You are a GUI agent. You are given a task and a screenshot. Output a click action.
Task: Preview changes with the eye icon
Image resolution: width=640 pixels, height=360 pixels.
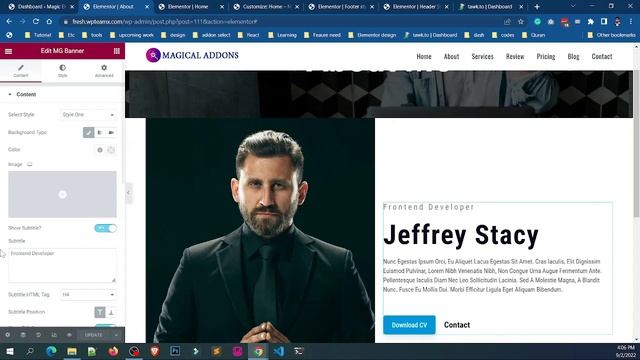click(x=69, y=335)
